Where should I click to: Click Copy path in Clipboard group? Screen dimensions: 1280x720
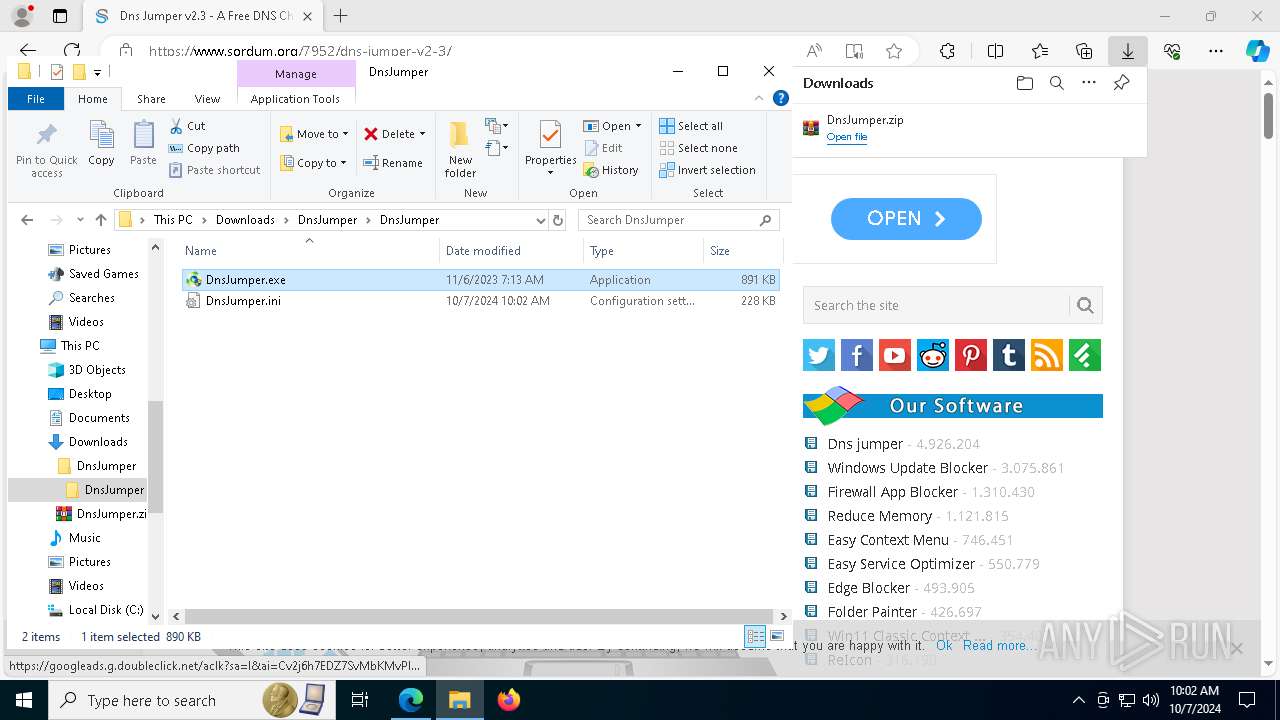tap(204, 148)
